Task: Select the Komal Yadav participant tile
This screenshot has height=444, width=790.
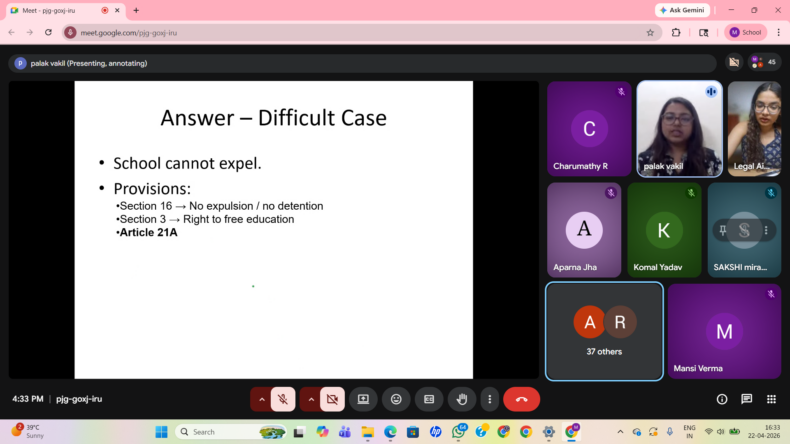Action: (x=664, y=230)
